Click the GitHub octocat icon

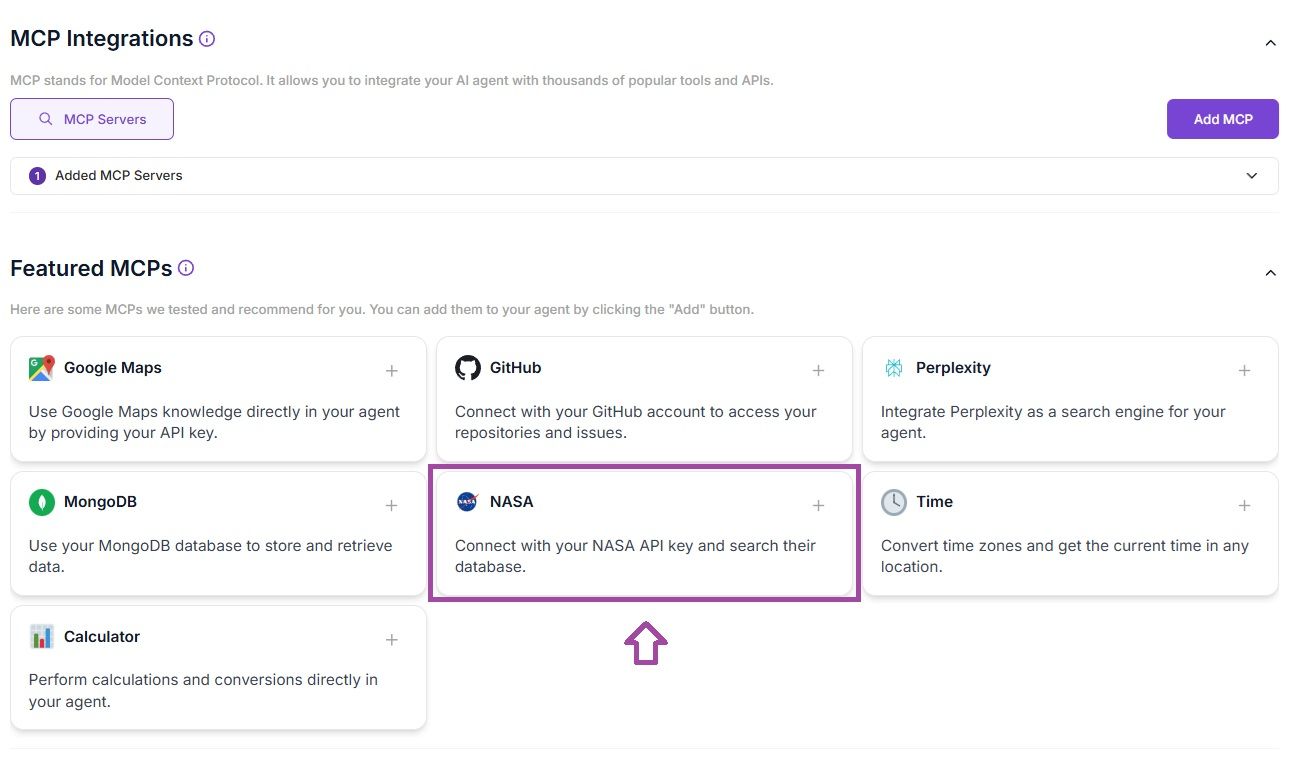[x=468, y=368]
